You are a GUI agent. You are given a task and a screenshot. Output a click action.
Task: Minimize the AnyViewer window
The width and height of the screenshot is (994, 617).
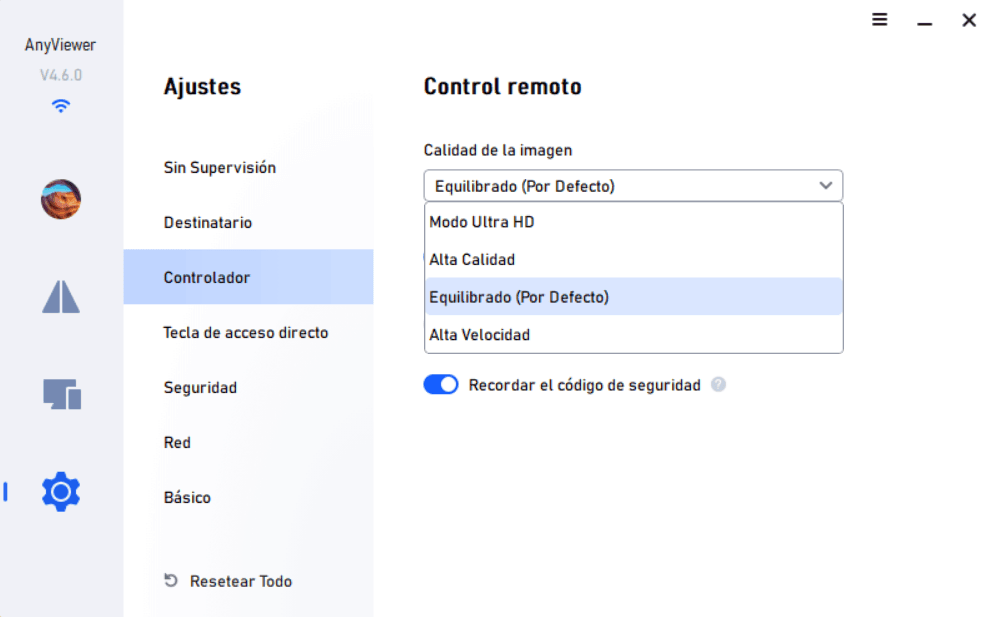point(924,21)
